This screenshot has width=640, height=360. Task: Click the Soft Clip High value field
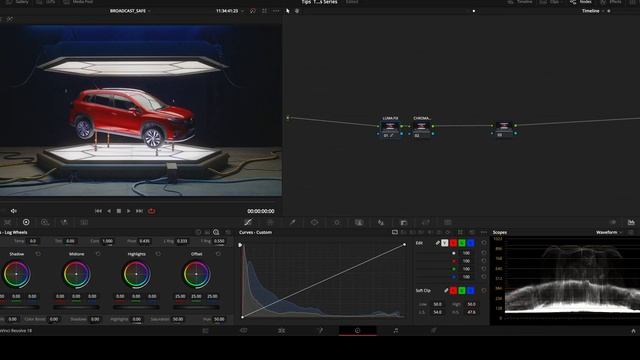tap(471, 304)
